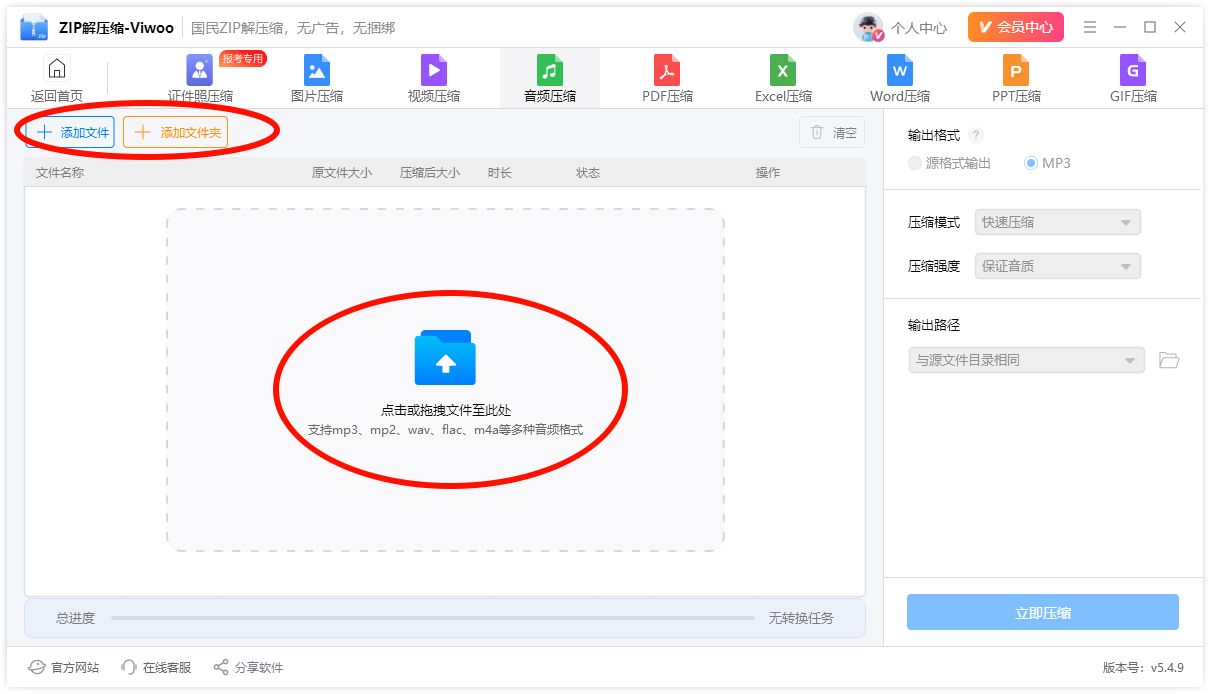
Task: Click the 压缩后大小 column header
Action: [x=430, y=173]
